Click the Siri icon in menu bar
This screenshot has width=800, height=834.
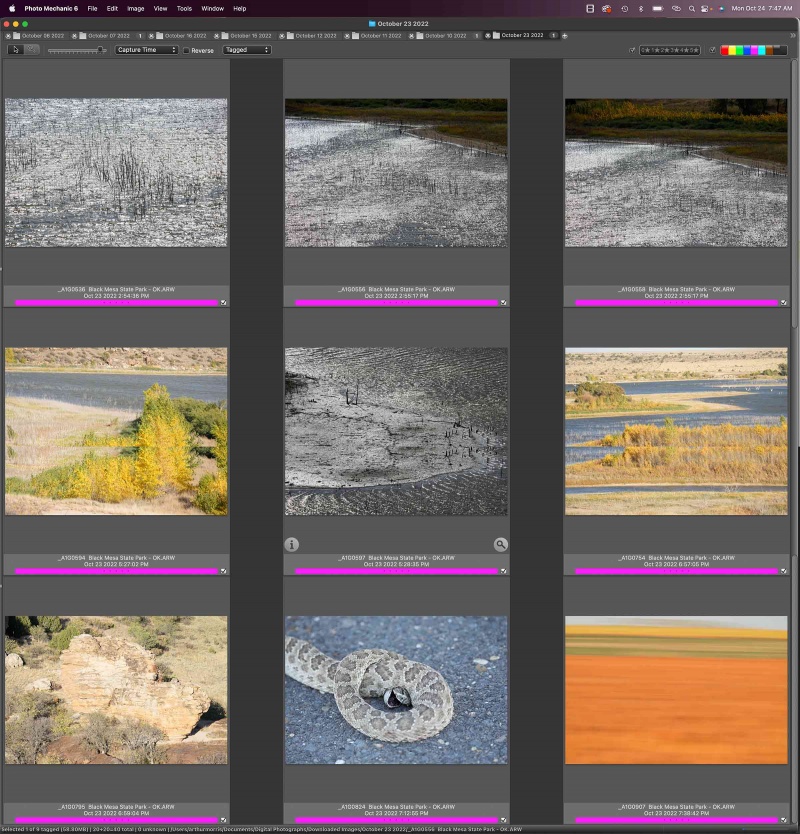tap(721, 9)
